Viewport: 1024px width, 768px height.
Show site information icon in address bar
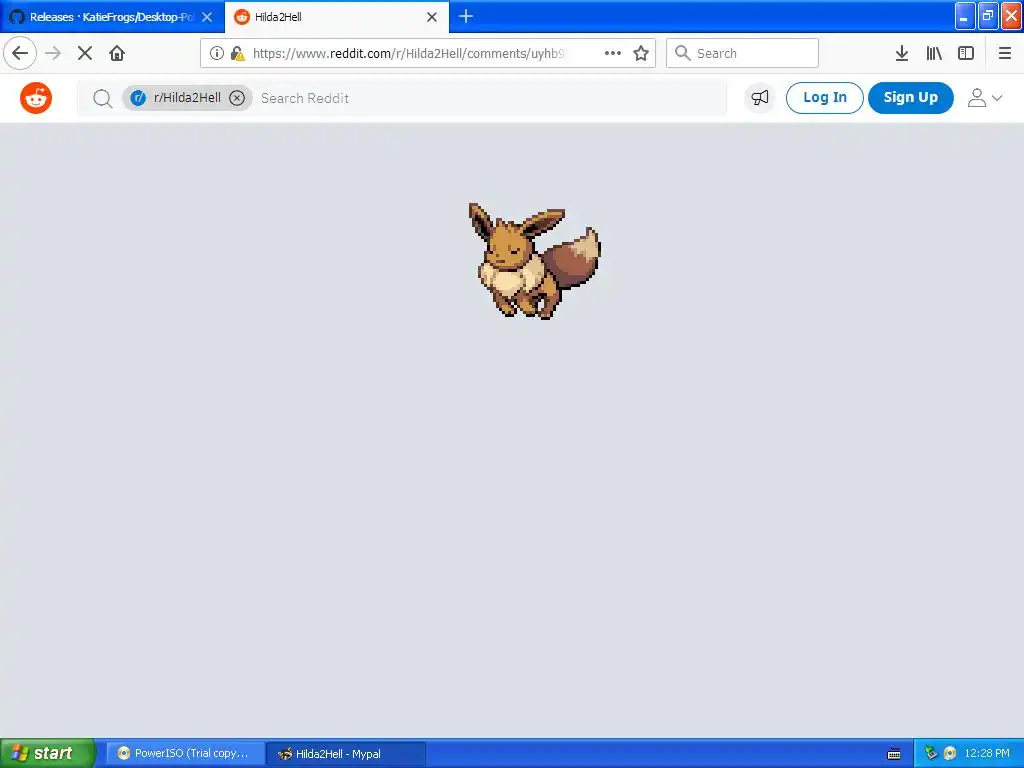[x=216, y=53]
